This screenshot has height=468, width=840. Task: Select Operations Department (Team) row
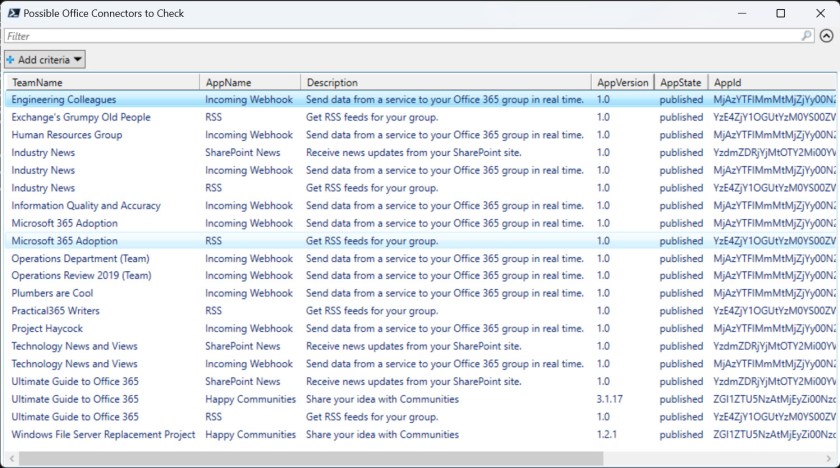tap(421, 259)
